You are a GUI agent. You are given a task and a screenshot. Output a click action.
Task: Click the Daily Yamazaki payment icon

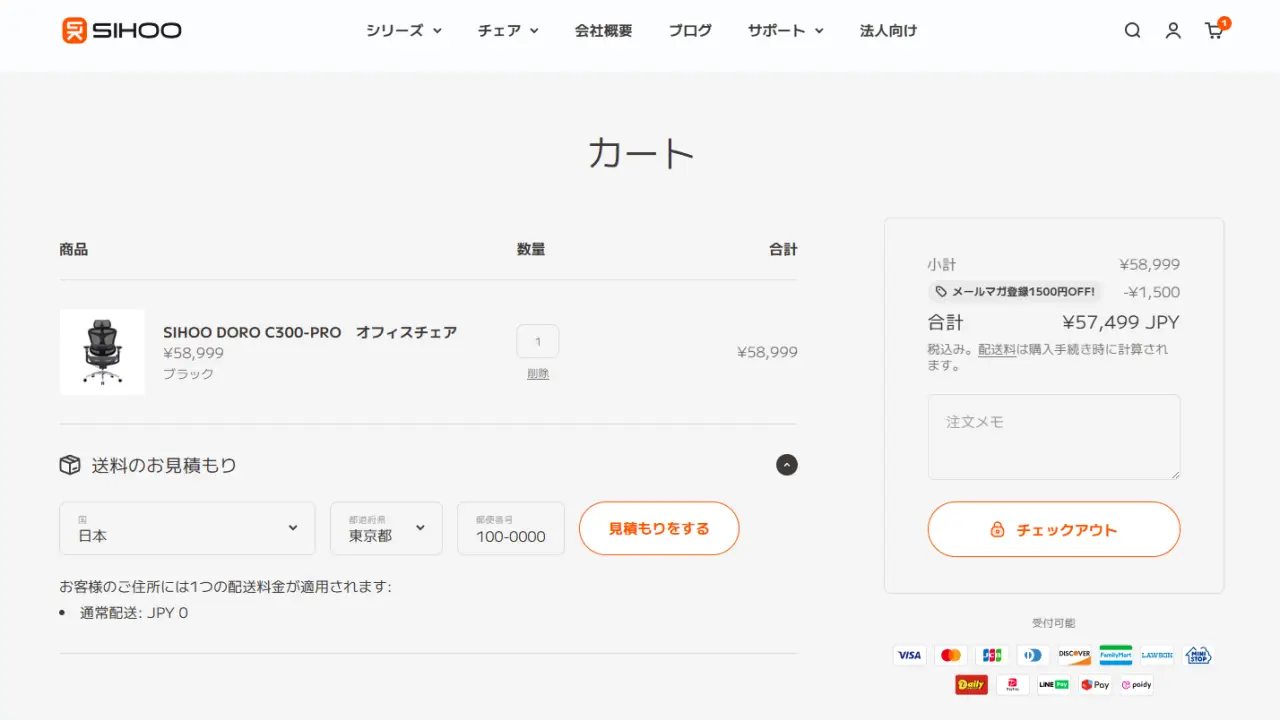click(971, 685)
